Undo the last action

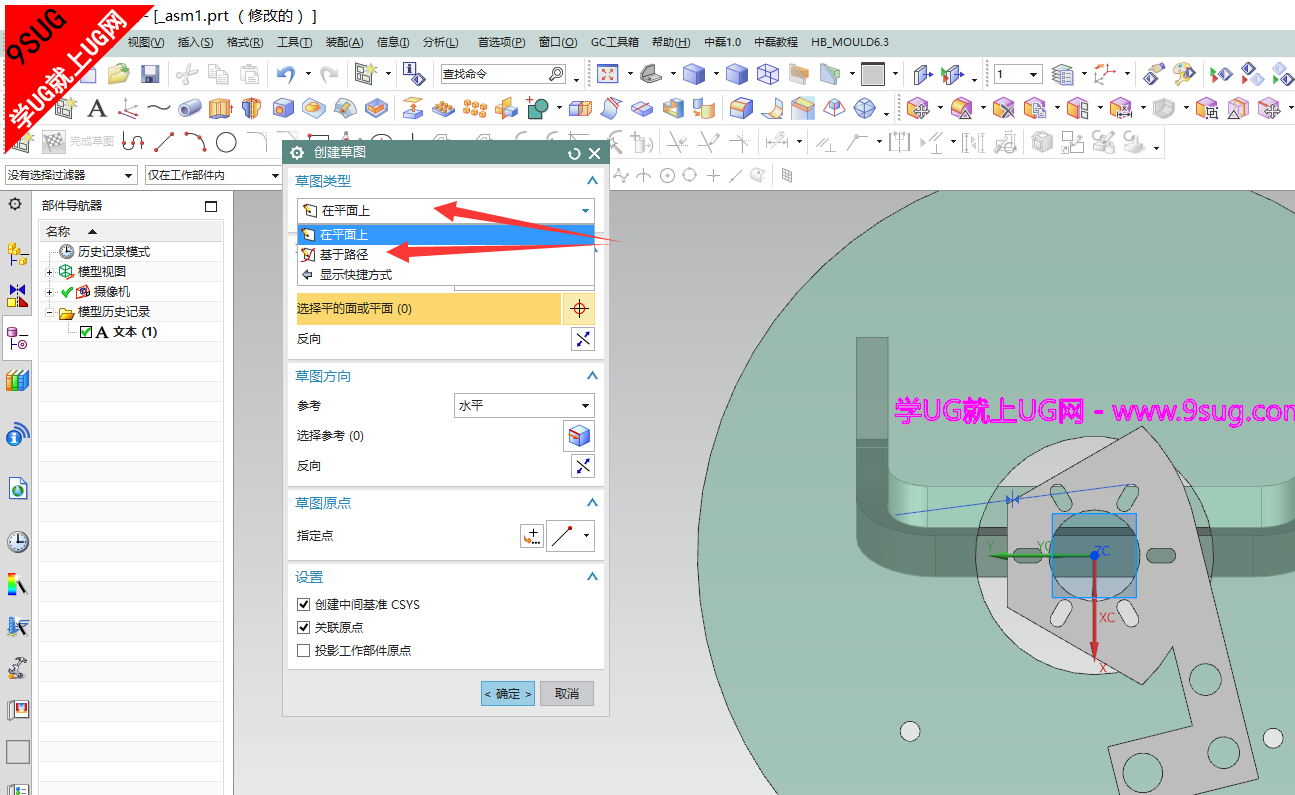(x=286, y=73)
